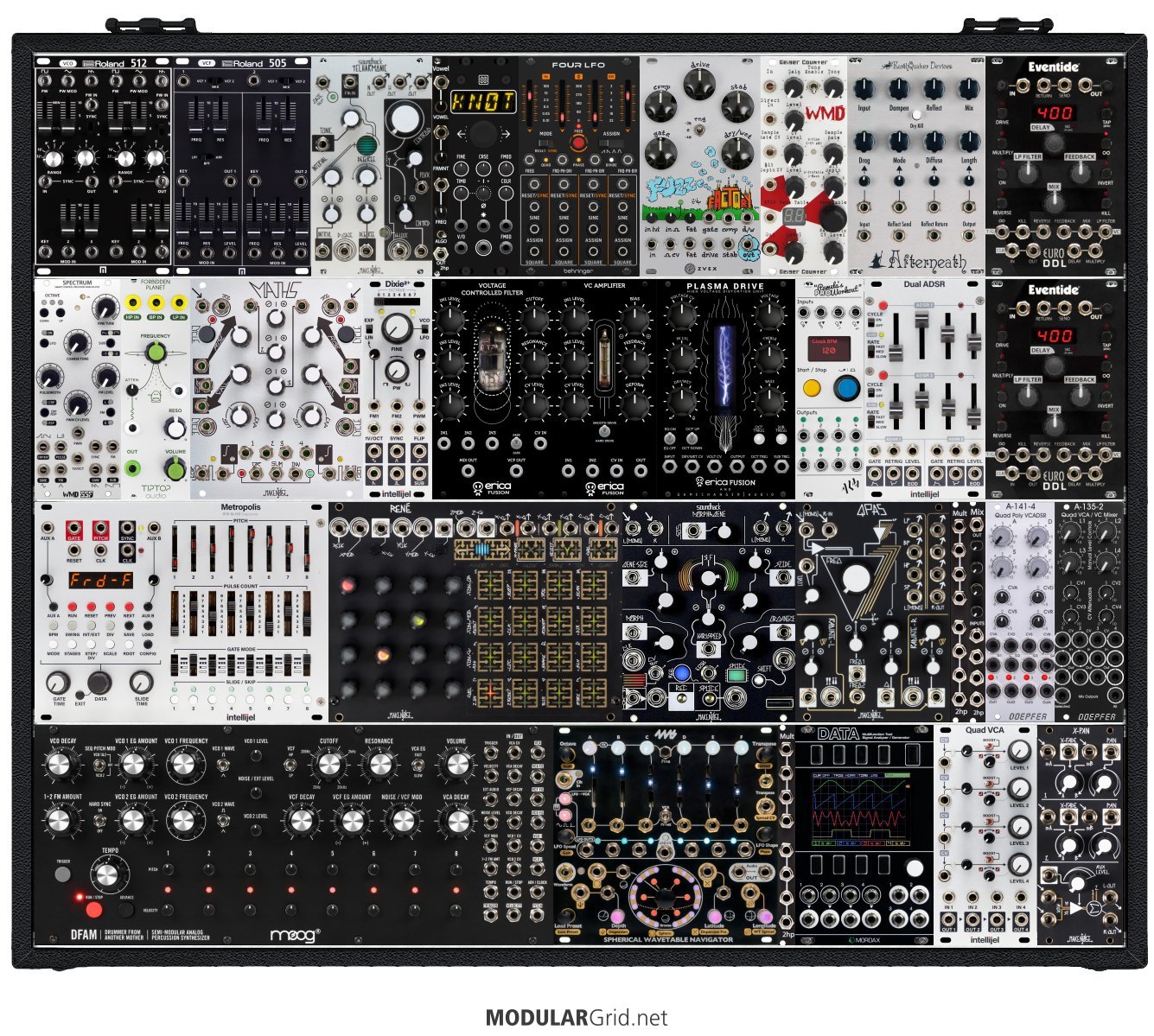Select the Make Noise Maths module
This screenshot has width=1154, height=1036.
point(277,388)
